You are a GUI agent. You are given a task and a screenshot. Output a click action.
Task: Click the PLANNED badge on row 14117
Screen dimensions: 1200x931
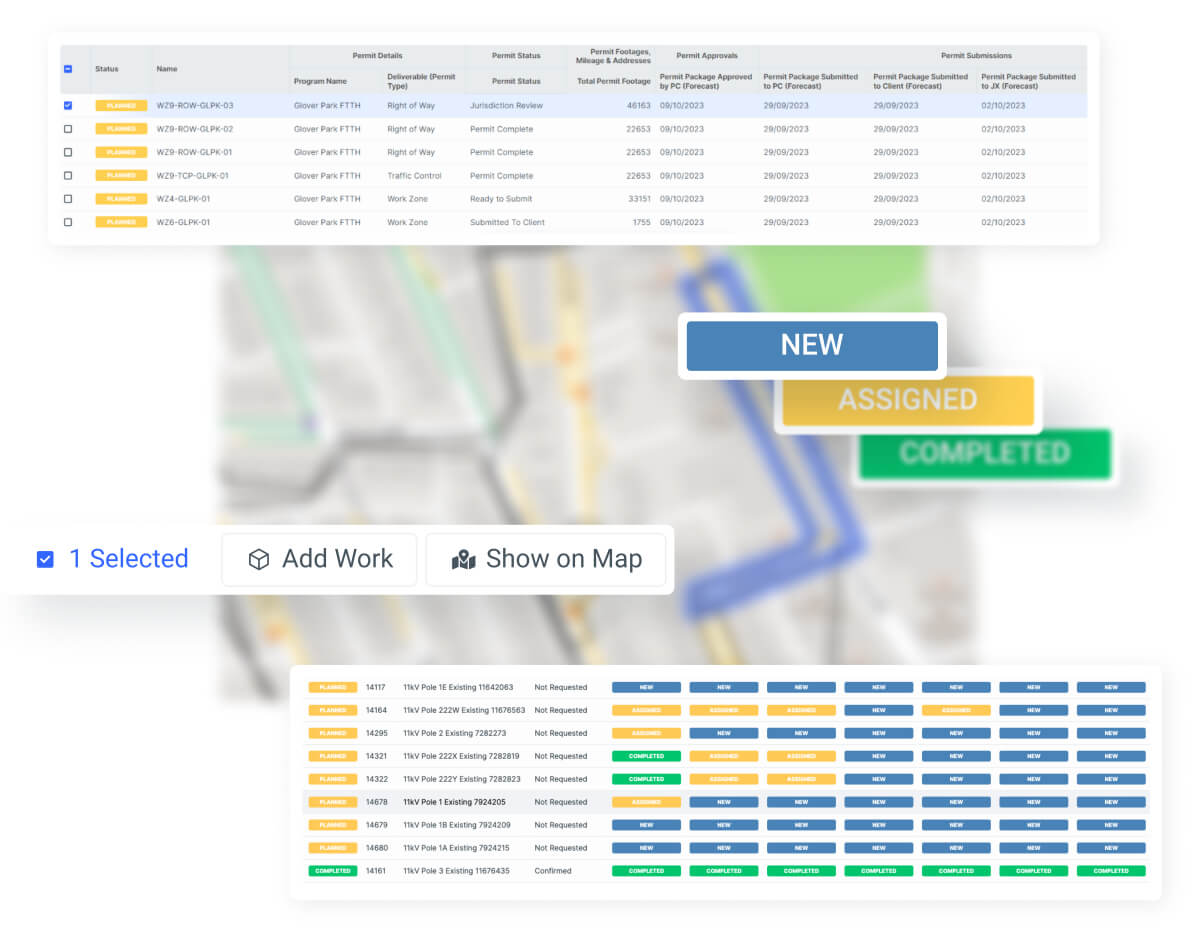click(332, 687)
